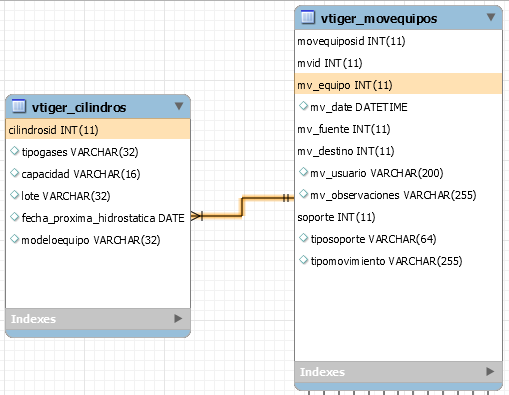The image size is (509, 395).
Task: Collapse the vtiger_cilindros table columns arrow
Action: [x=179, y=106]
